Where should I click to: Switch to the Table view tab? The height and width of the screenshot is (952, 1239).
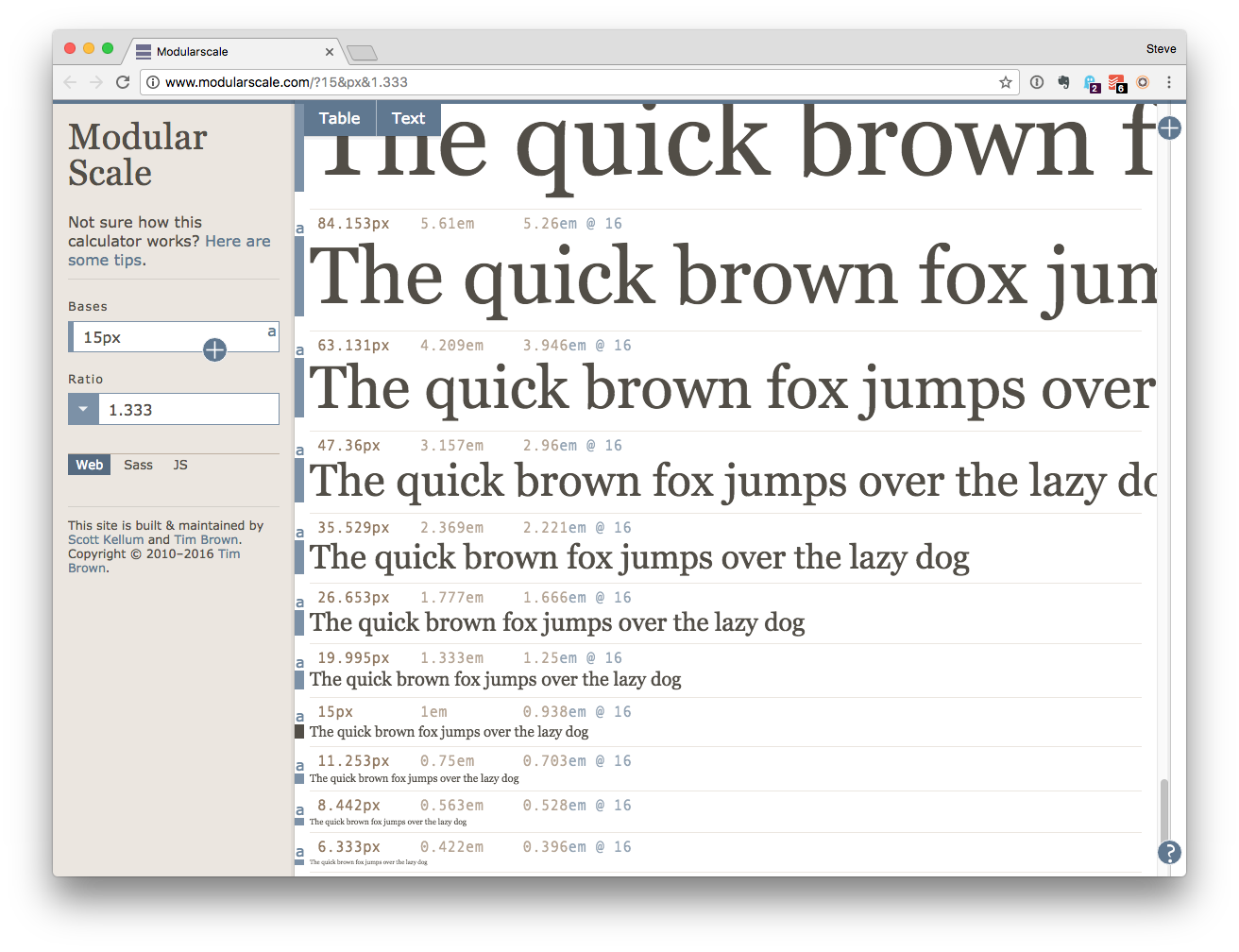click(x=339, y=118)
